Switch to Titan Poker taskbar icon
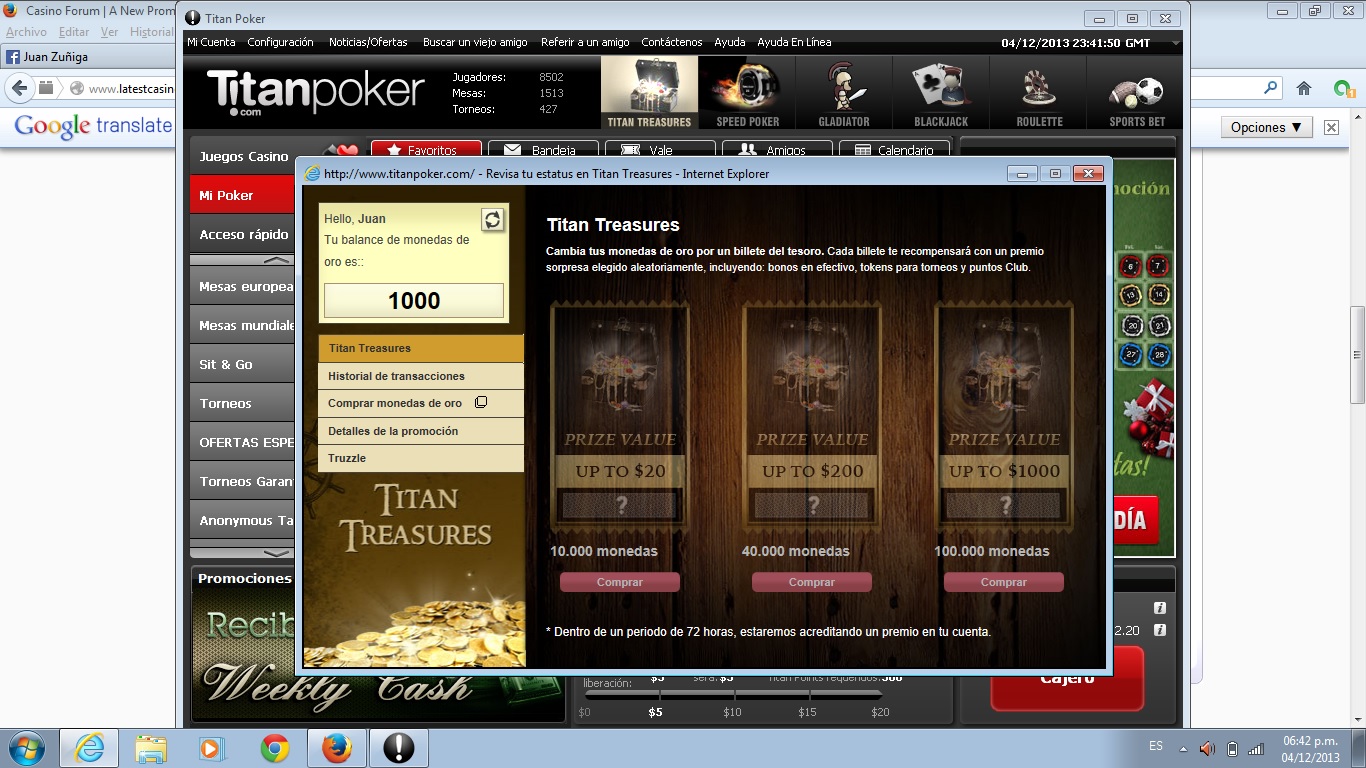Viewport: 1366px width, 768px height. click(x=399, y=748)
